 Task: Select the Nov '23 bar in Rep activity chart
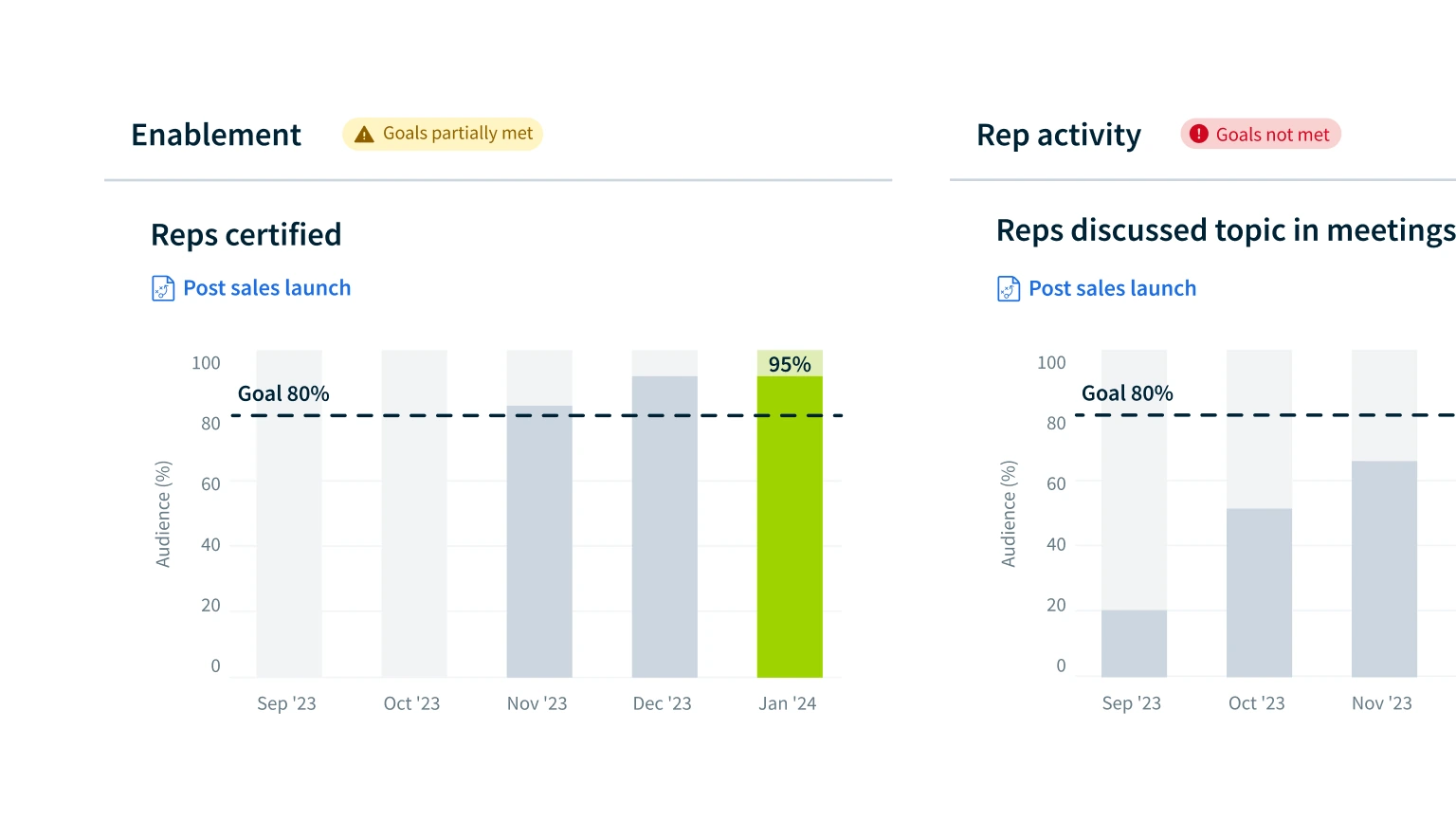pyautogui.click(x=1384, y=569)
